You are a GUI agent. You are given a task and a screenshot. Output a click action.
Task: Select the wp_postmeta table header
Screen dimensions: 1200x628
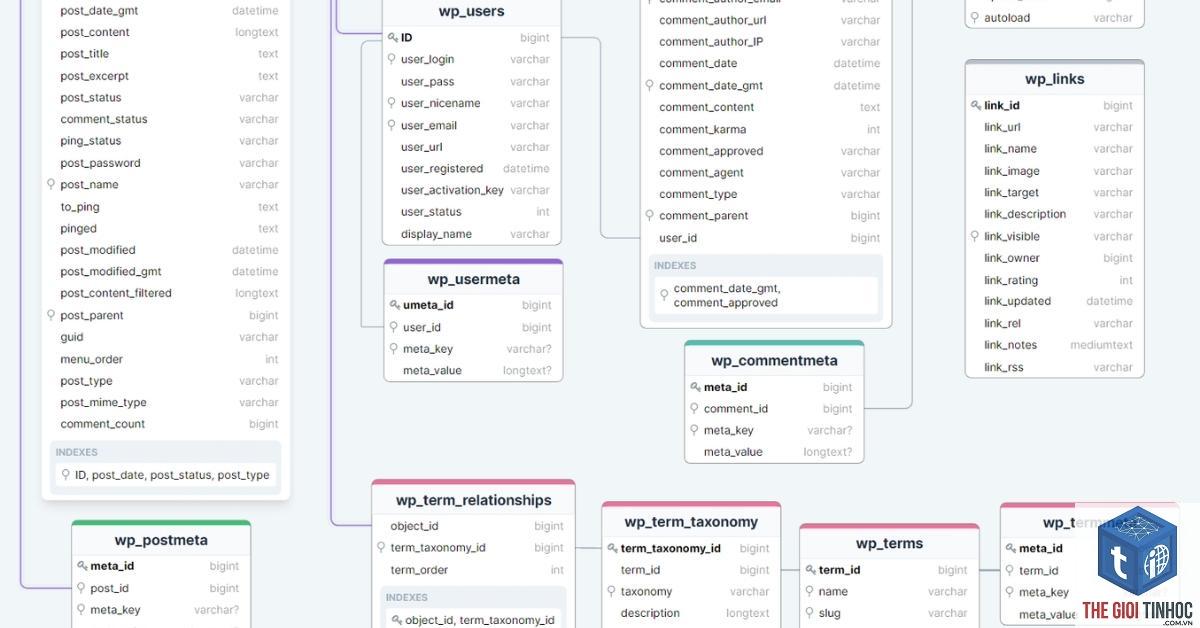161,540
